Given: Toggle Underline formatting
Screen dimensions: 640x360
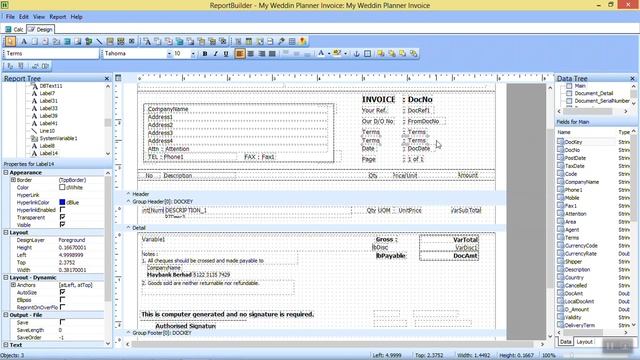Looking at the screenshot, I should point(226,53).
